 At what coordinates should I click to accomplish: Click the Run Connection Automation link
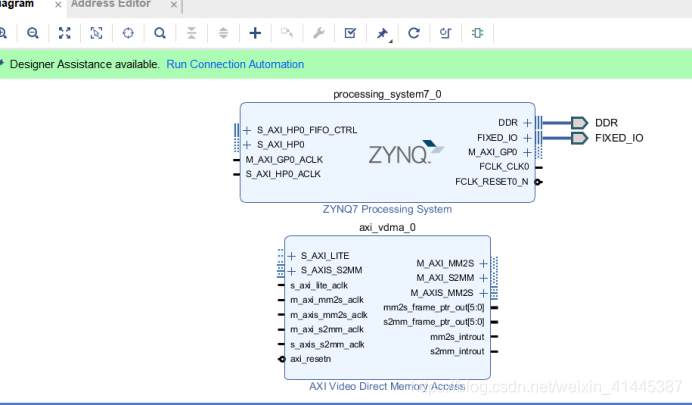(x=235, y=64)
